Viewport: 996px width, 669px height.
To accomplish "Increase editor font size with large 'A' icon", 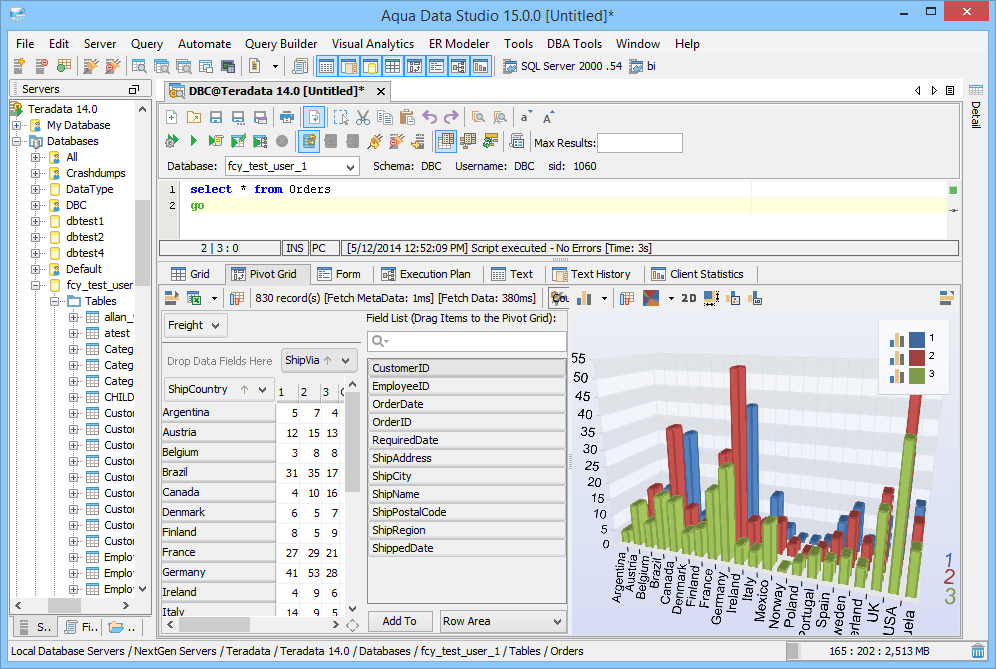I will click(548, 117).
